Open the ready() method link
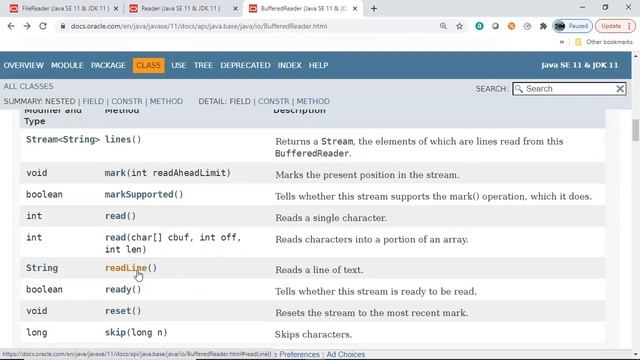 pos(118,290)
